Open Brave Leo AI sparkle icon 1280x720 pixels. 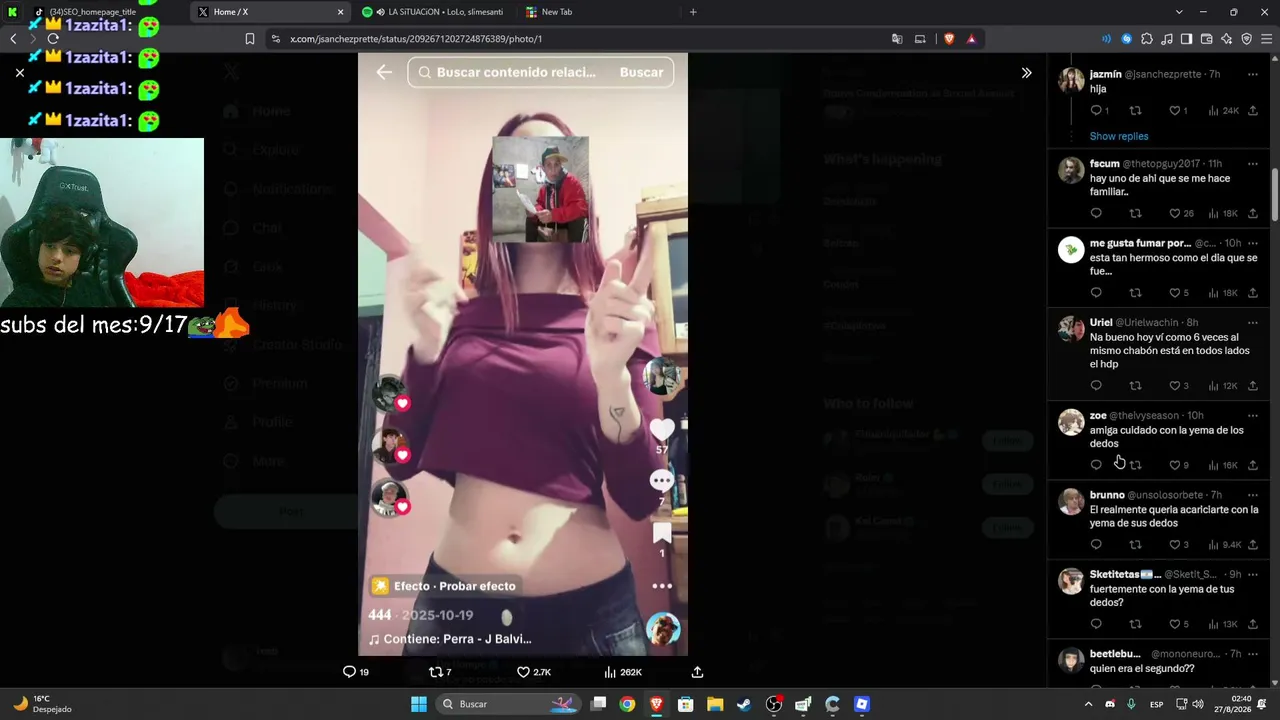(x=1226, y=39)
